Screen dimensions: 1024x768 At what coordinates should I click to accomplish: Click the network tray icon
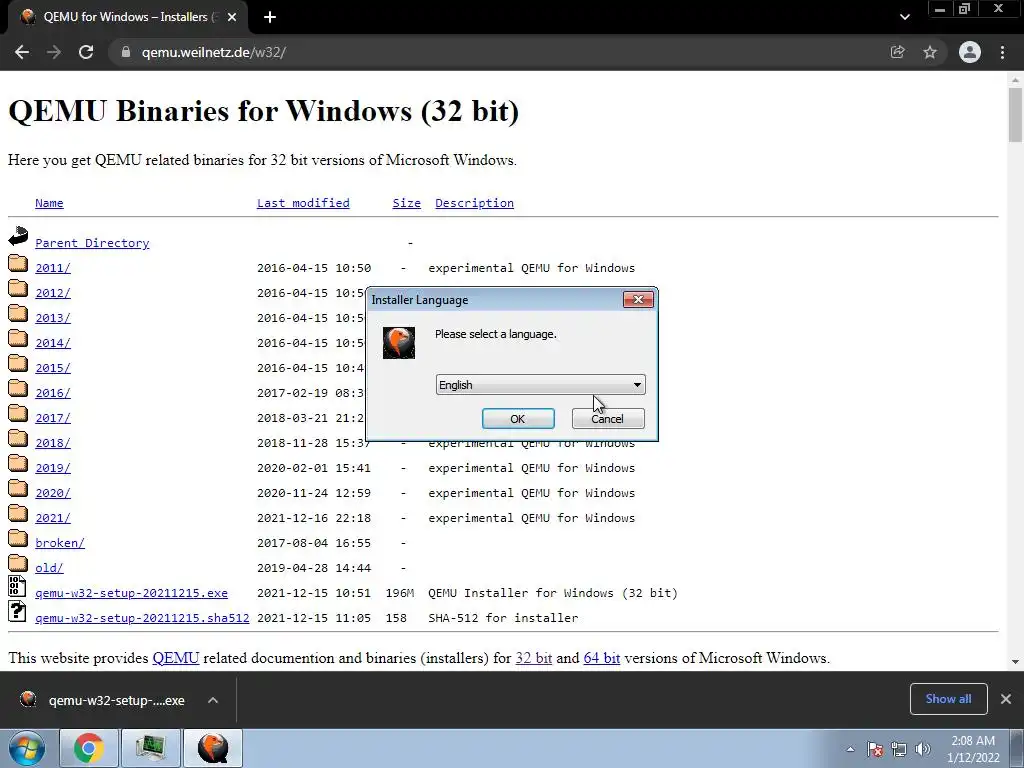(899, 749)
